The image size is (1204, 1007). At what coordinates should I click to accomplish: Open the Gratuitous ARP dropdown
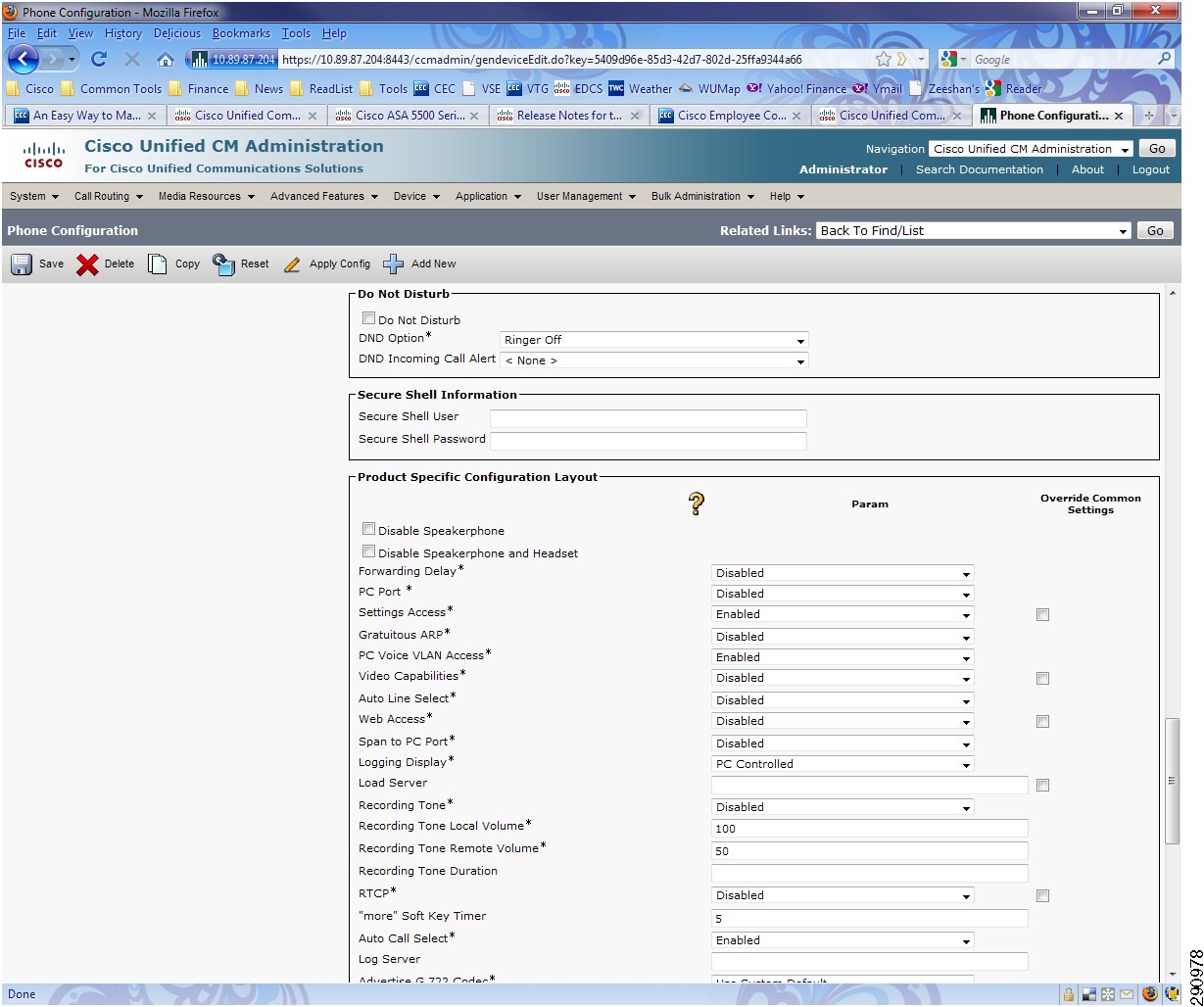843,637
